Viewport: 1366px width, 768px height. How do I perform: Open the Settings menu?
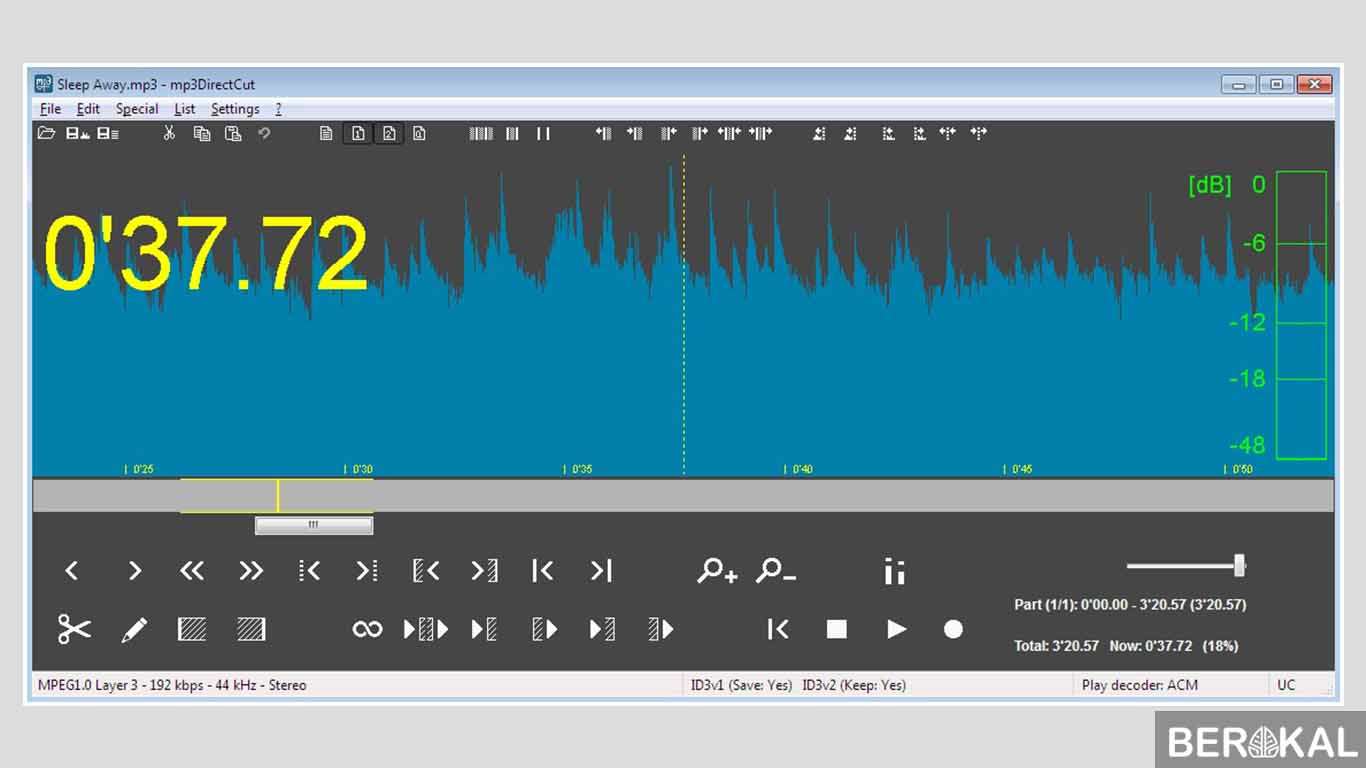click(235, 109)
